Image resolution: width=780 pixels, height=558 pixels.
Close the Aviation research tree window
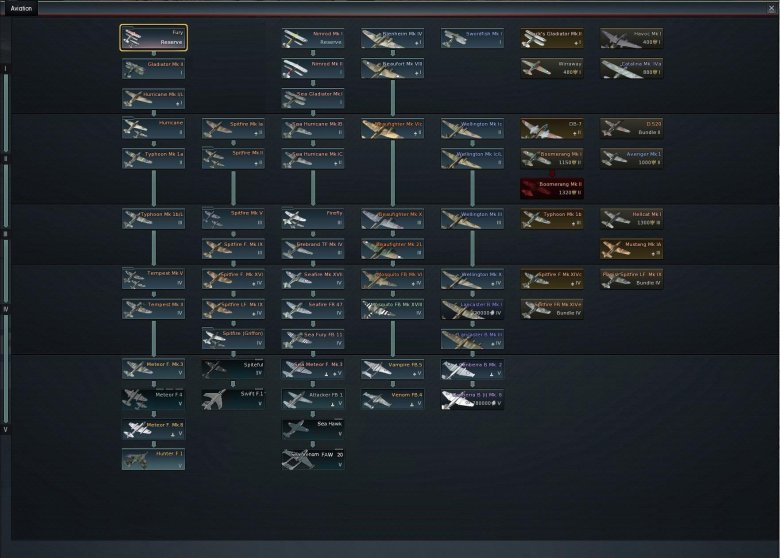770,8
